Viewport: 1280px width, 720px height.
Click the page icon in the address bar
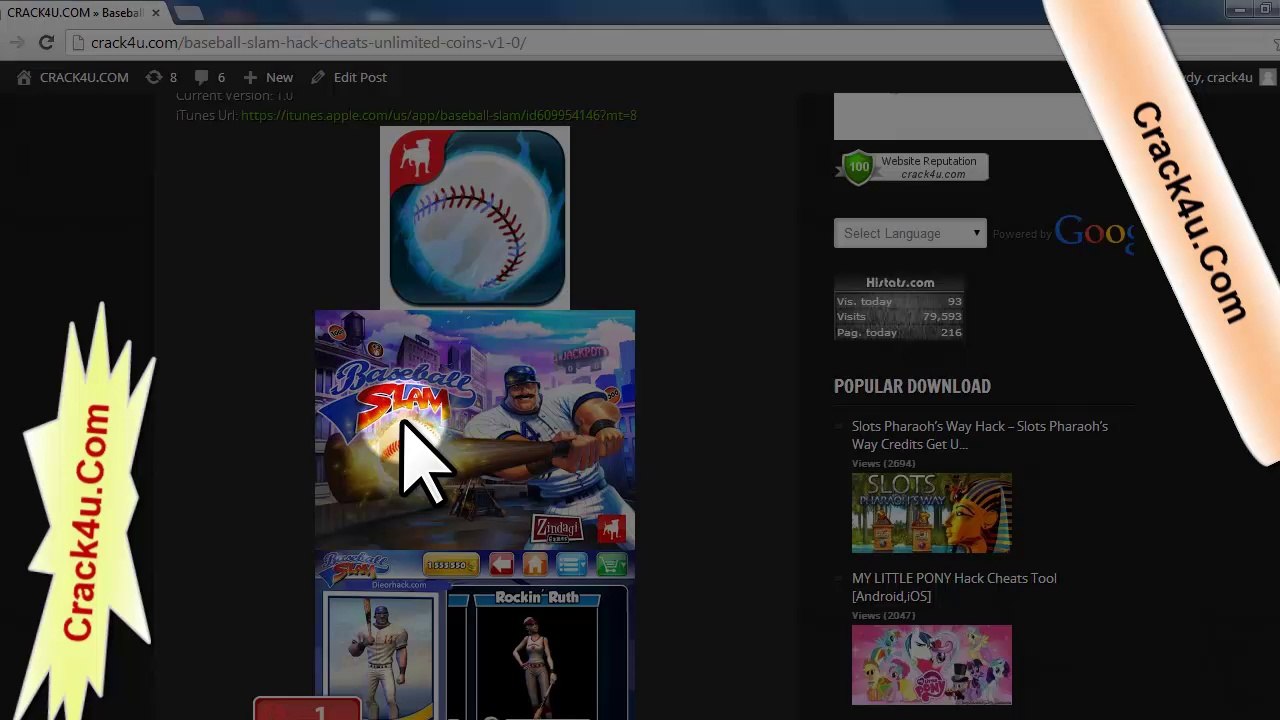pyautogui.click(x=79, y=43)
